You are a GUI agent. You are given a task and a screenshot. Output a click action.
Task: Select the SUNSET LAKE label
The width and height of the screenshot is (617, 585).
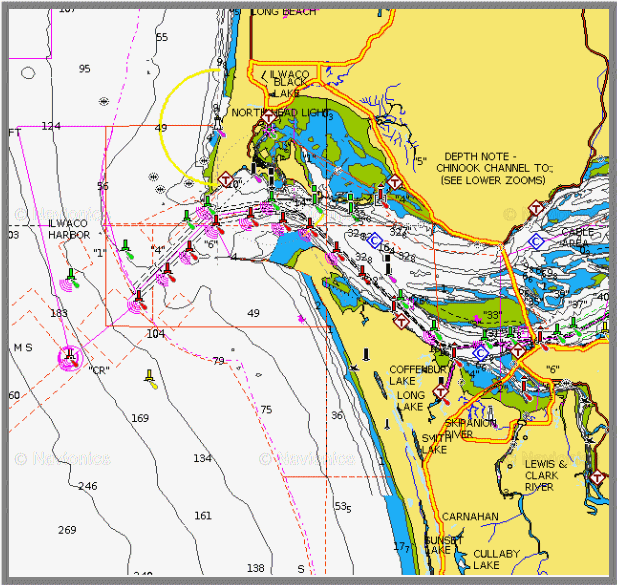(x=444, y=545)
